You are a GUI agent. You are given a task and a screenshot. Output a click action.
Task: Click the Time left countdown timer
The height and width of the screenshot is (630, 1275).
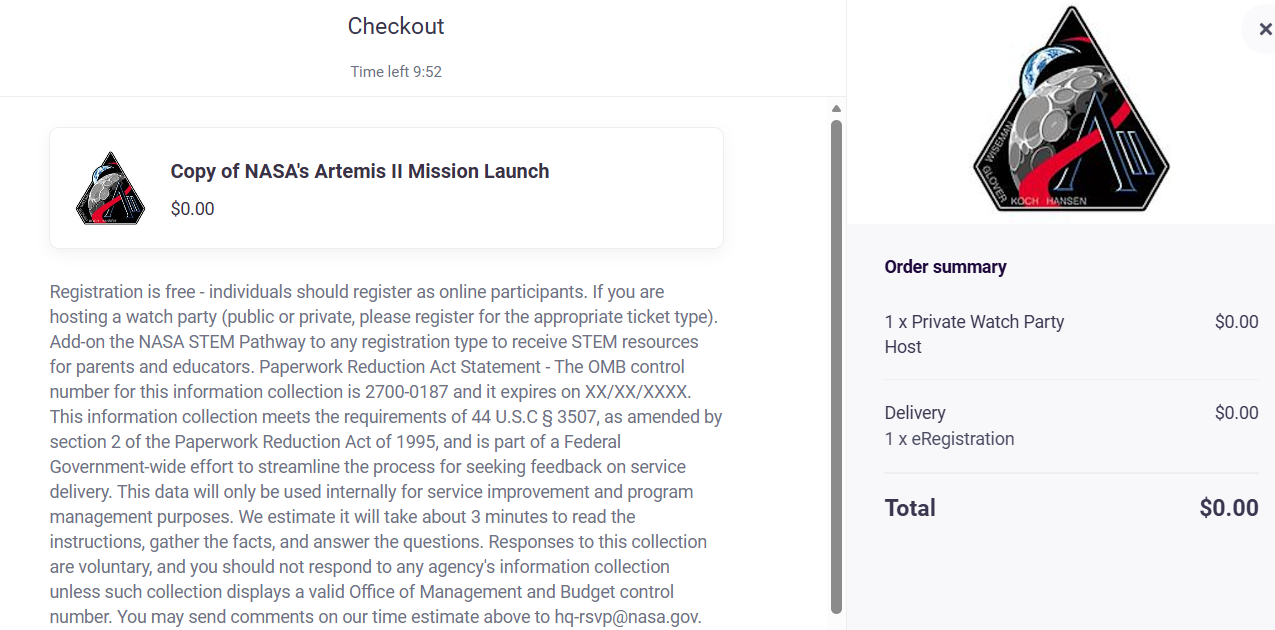396,72
